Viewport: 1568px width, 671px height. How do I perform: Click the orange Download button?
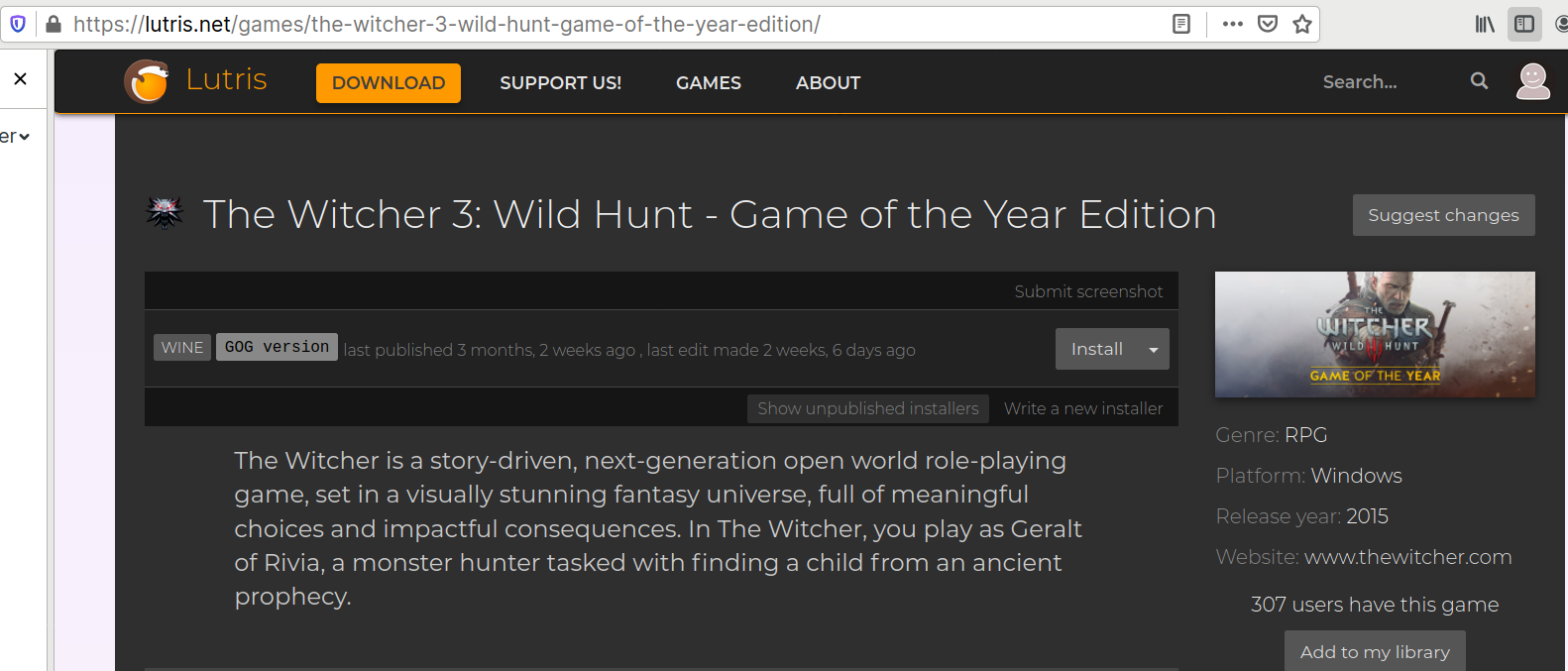coord(389,83)
